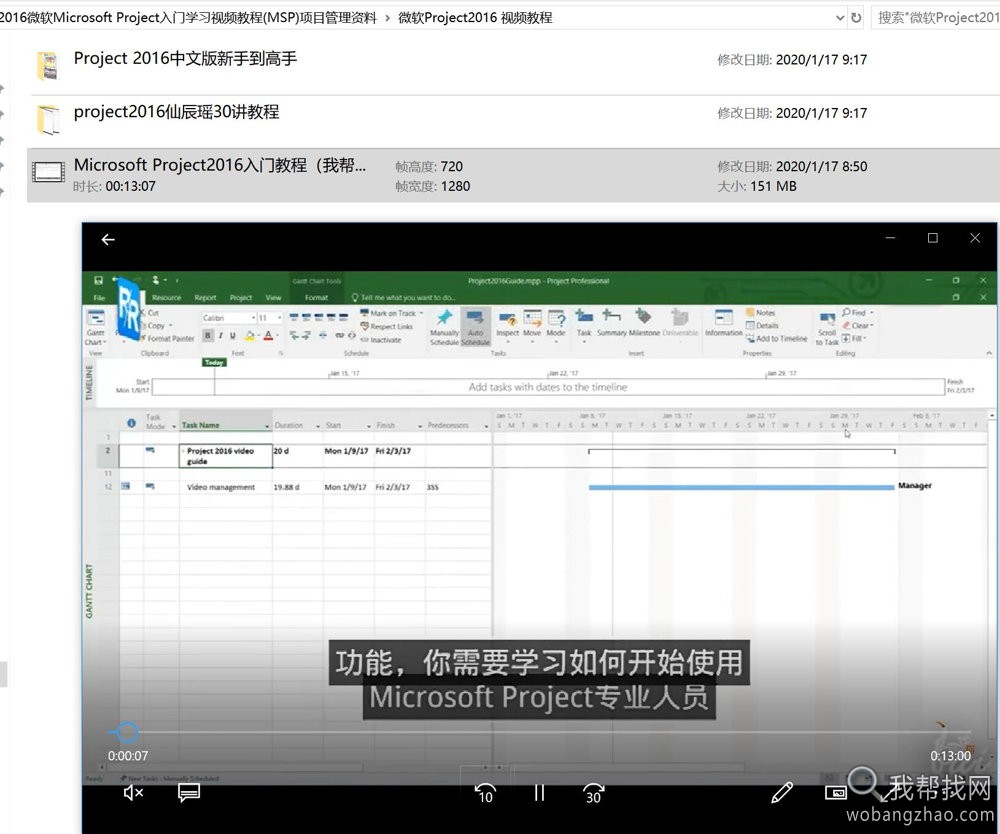
Task: Open the Gantt Chart view button
Action: (x=96, y=327)
